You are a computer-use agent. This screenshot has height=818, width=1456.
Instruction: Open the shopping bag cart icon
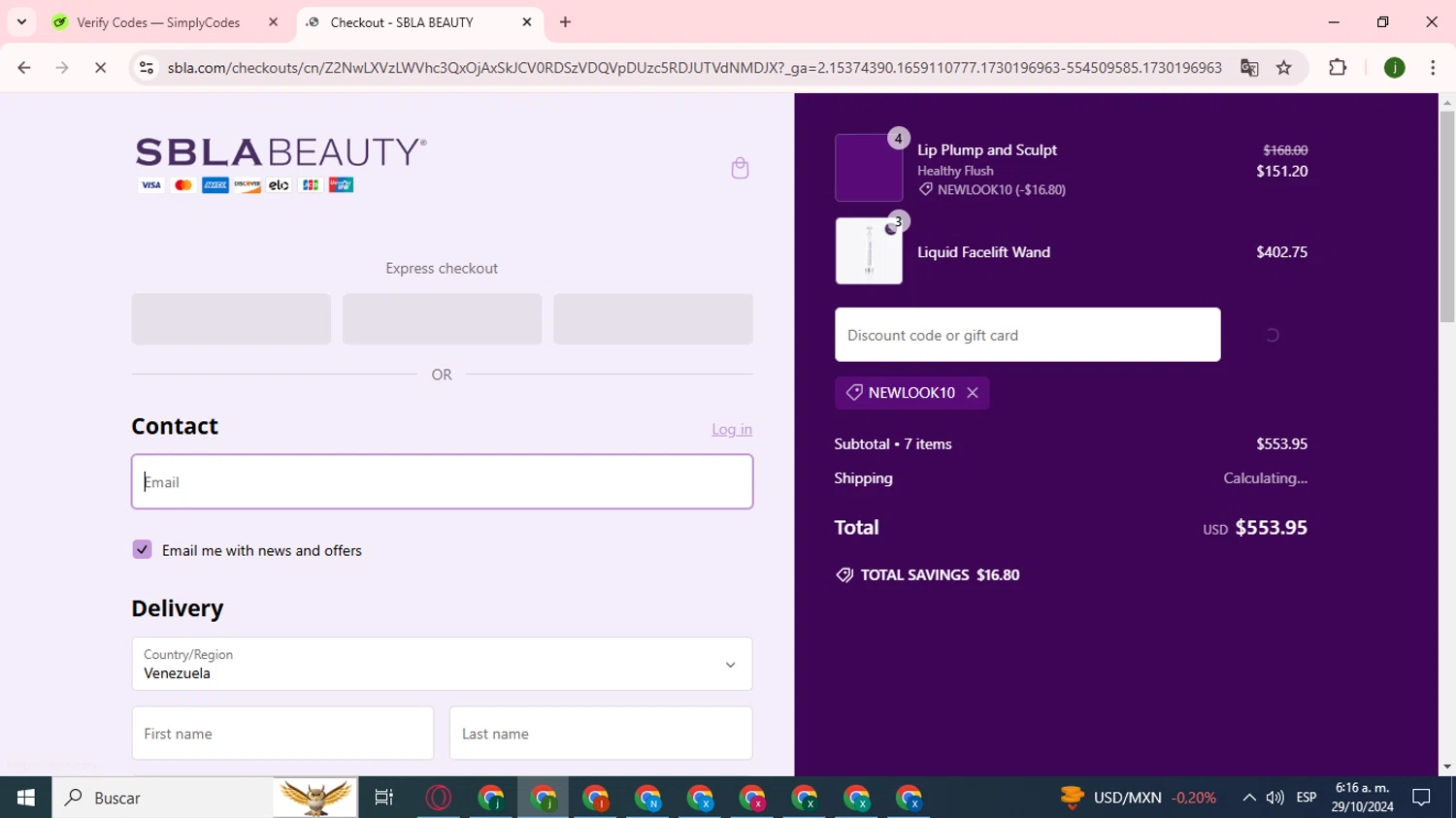coord(740,168)
